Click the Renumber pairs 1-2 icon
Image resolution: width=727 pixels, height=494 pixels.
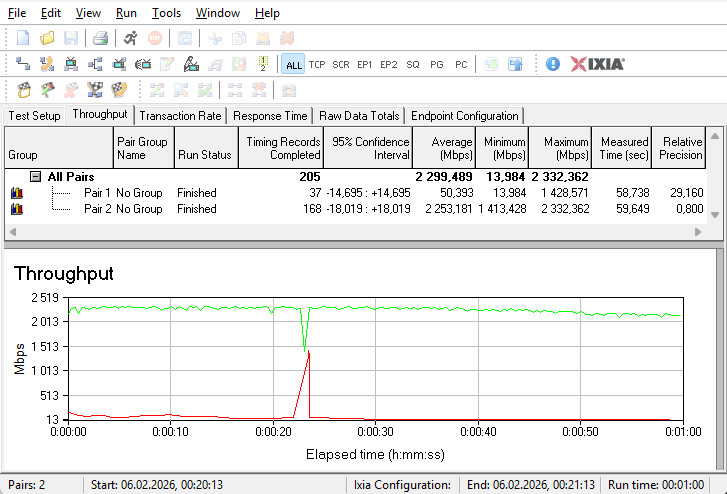(x=262, y=64)
